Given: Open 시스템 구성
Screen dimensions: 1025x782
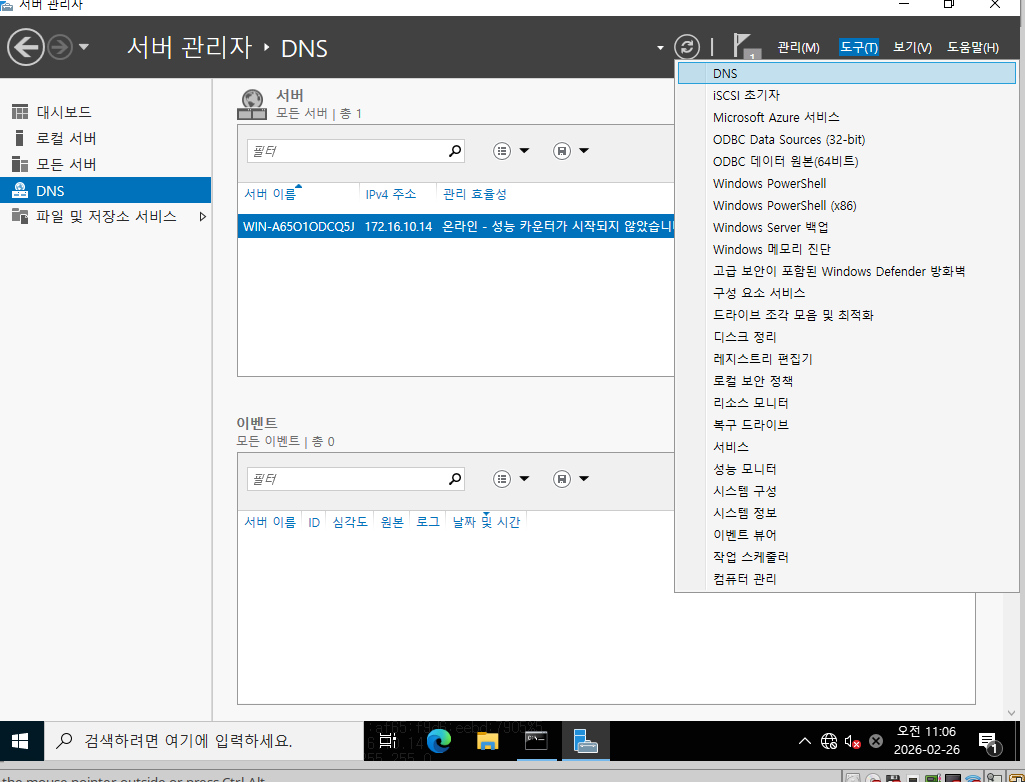Looking at the screenshot, I should 847,491.
